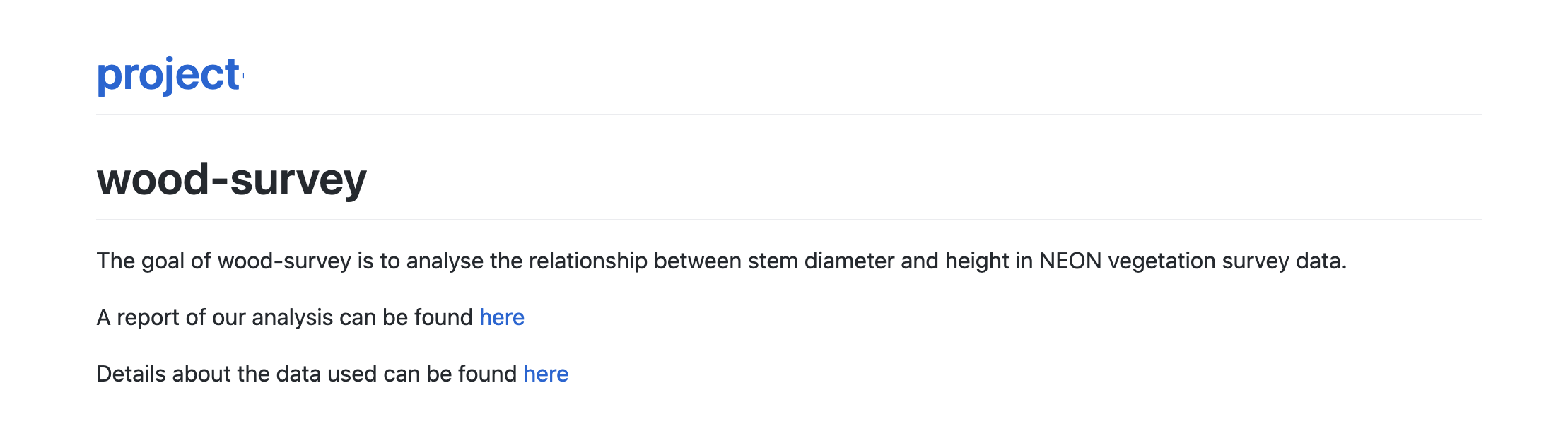Click the word "NEON" in the goal sentence
Screen dimensions: 1568x431
[x=1070, y=261]
